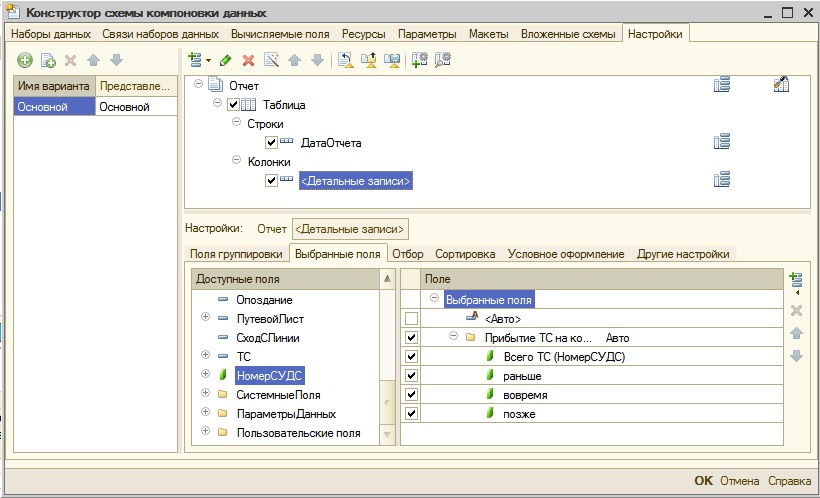The height and width of the screenshot is (498, 820).
Task: Go to the Ресурсы tab
Action: point(364,34)
